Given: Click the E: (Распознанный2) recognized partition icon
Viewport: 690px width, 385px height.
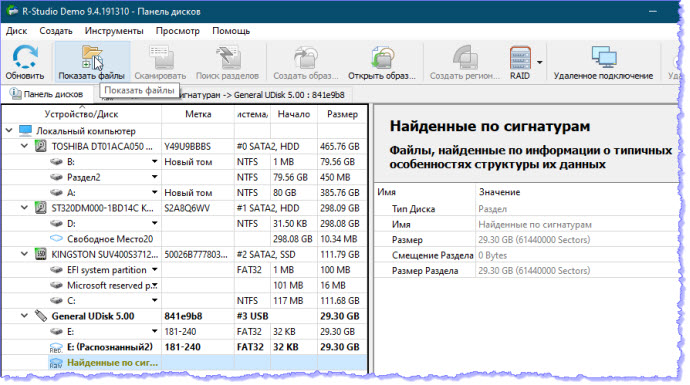Looking at the screenshot, I should [56, 348].
